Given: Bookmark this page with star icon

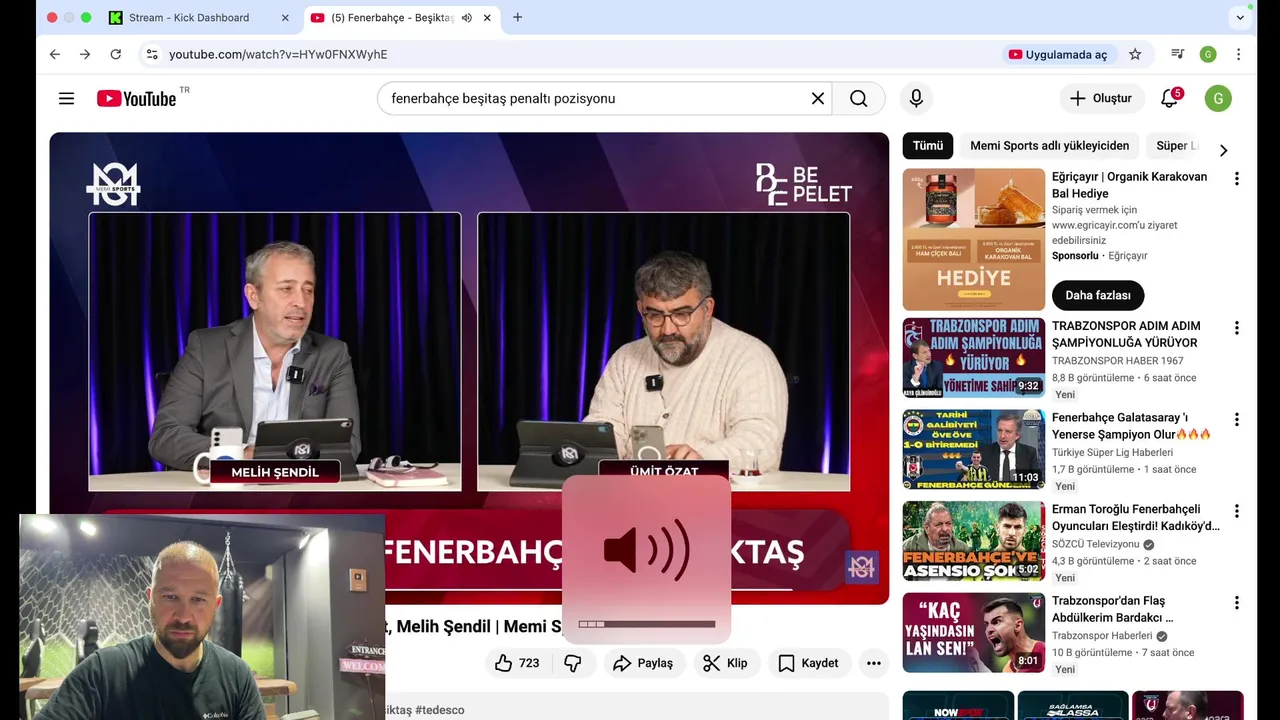Looking at the screenshot, I should point(1135,54).
